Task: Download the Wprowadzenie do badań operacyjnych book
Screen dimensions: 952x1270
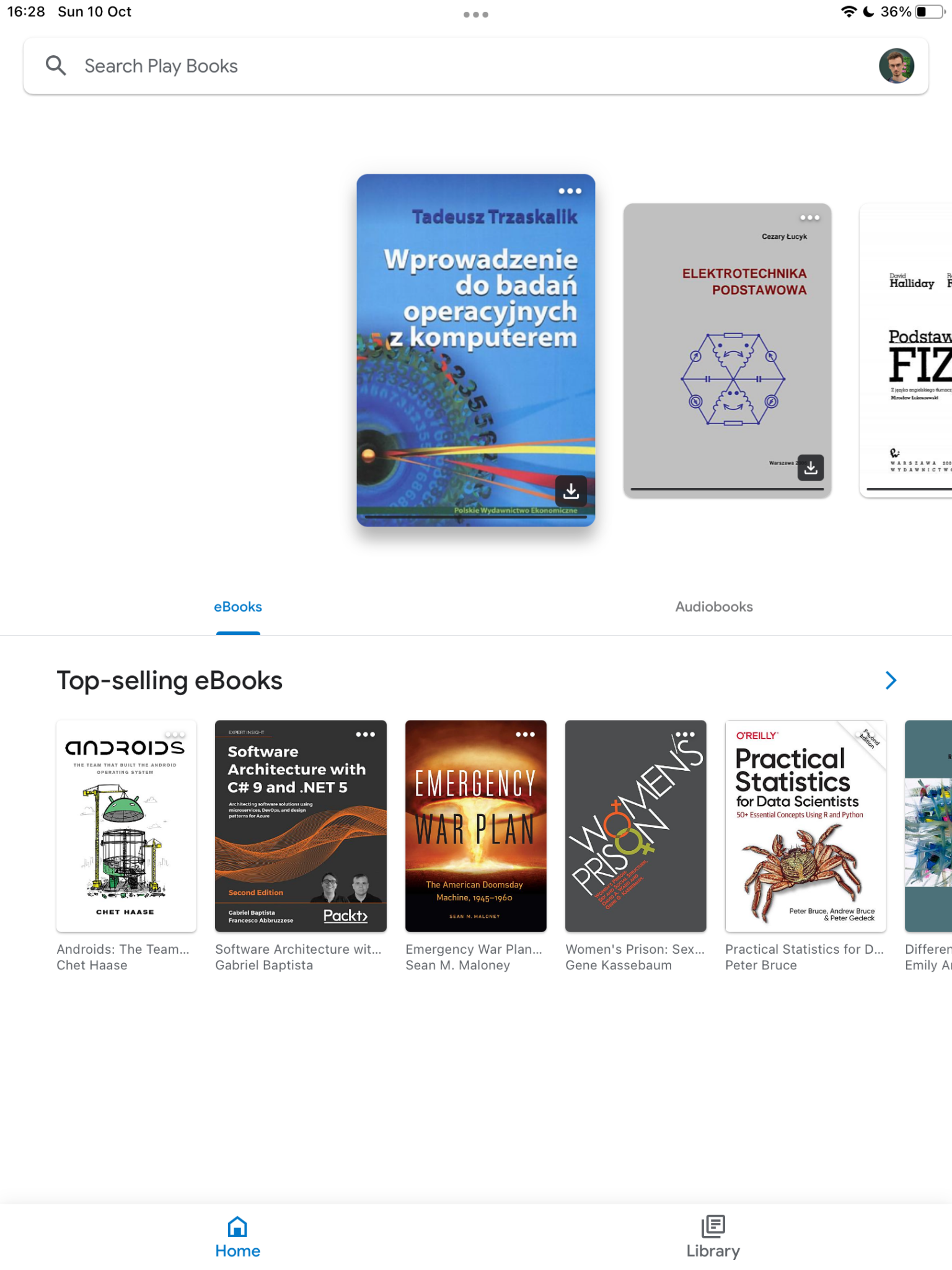Action: (x=571, y=491)
